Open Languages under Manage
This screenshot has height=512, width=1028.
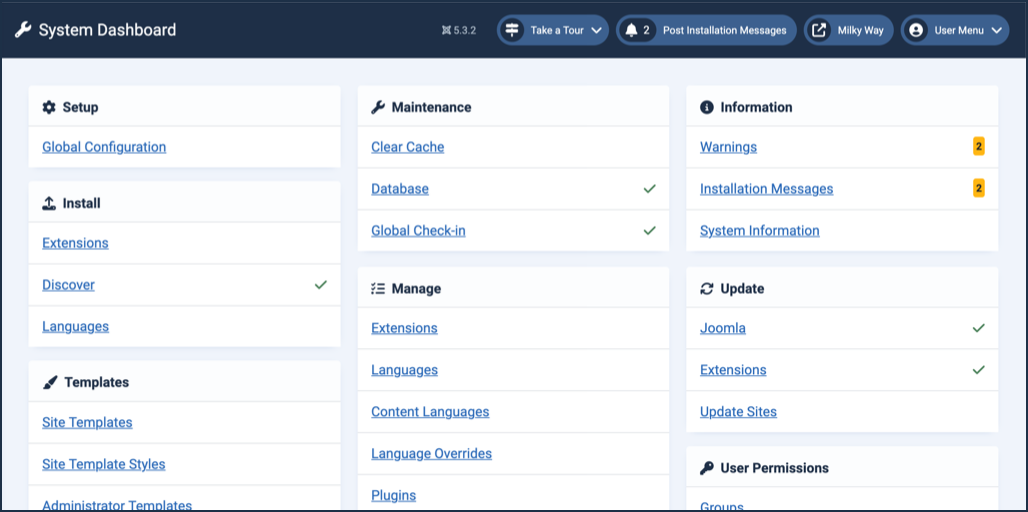click(405, 370)
